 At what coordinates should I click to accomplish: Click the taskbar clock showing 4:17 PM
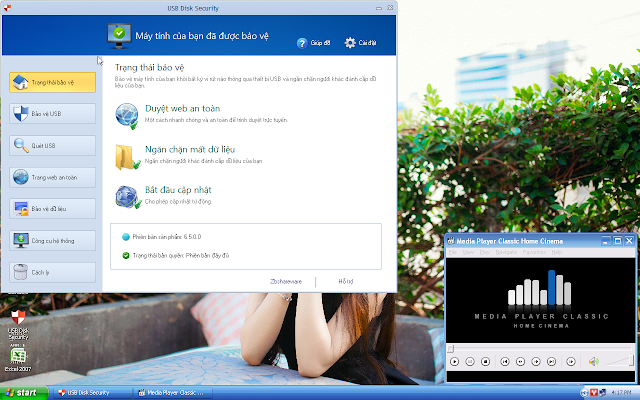coord(622,393)
